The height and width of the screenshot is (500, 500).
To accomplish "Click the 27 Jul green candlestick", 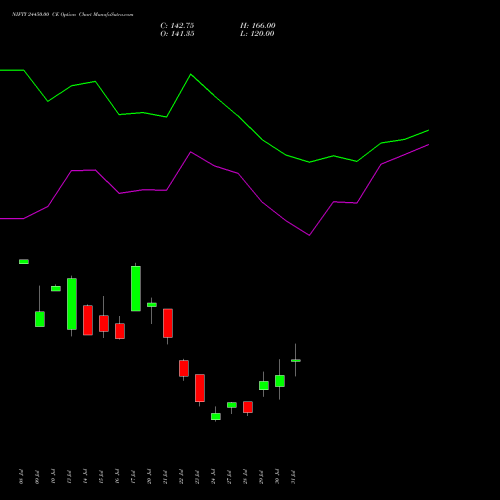I will [x=232, y=405].
